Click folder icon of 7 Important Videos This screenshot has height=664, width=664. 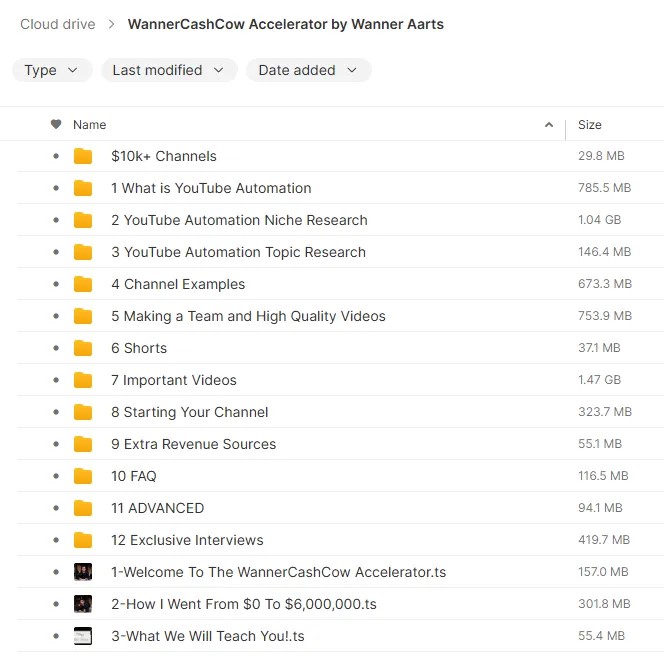coord(83,380)
